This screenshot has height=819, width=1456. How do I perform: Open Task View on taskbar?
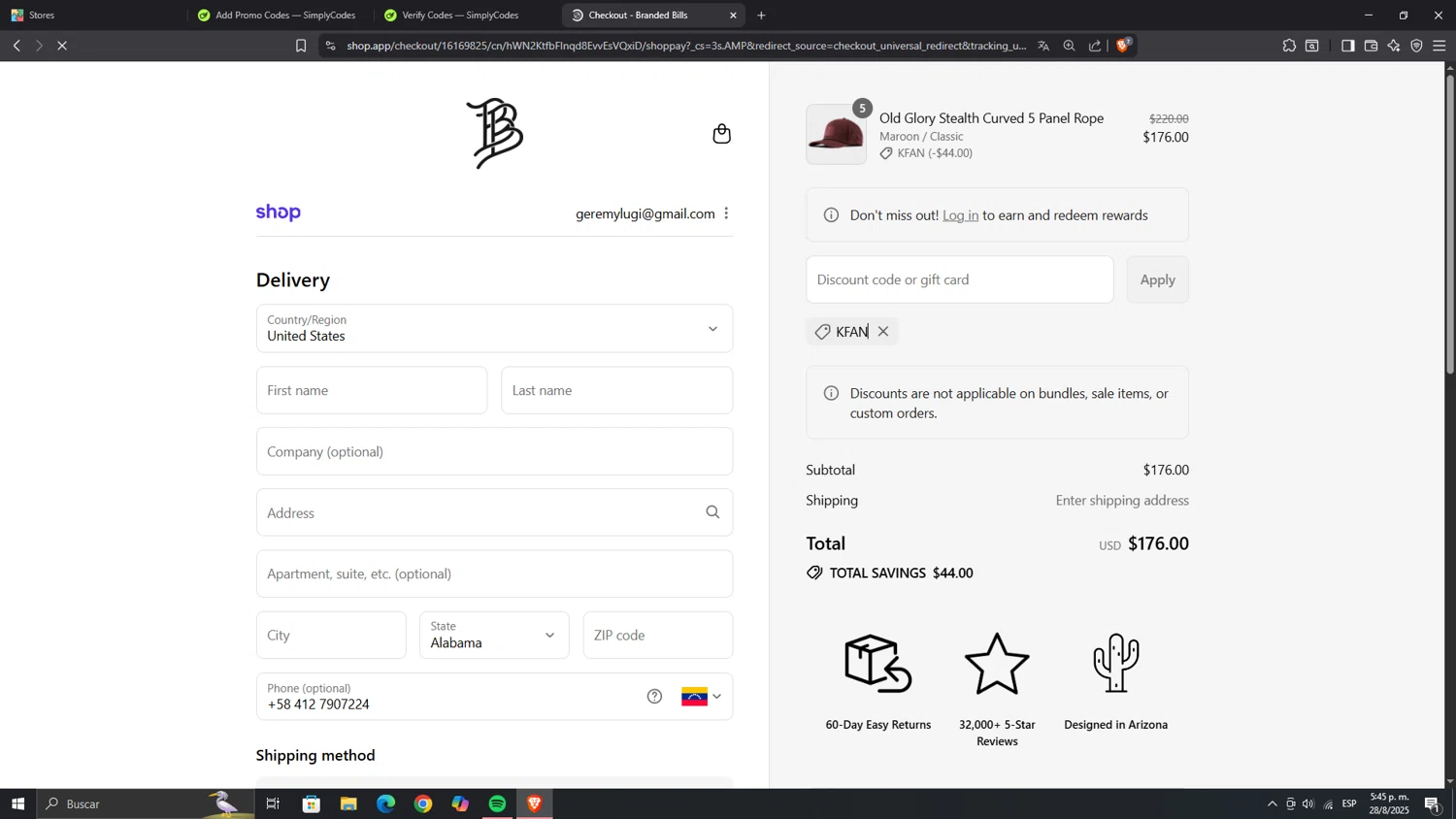pos(273,803)
